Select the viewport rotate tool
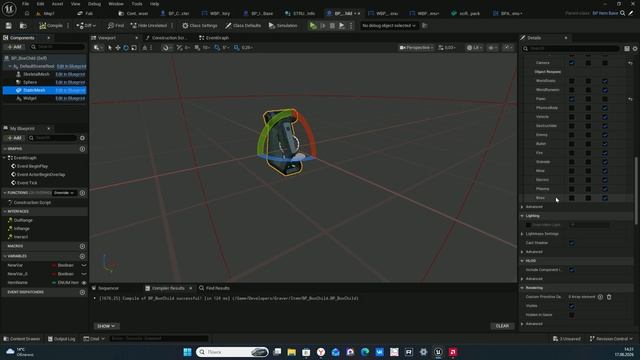The image size is (640, 360). pyautogui.click(x=126, y=48)
